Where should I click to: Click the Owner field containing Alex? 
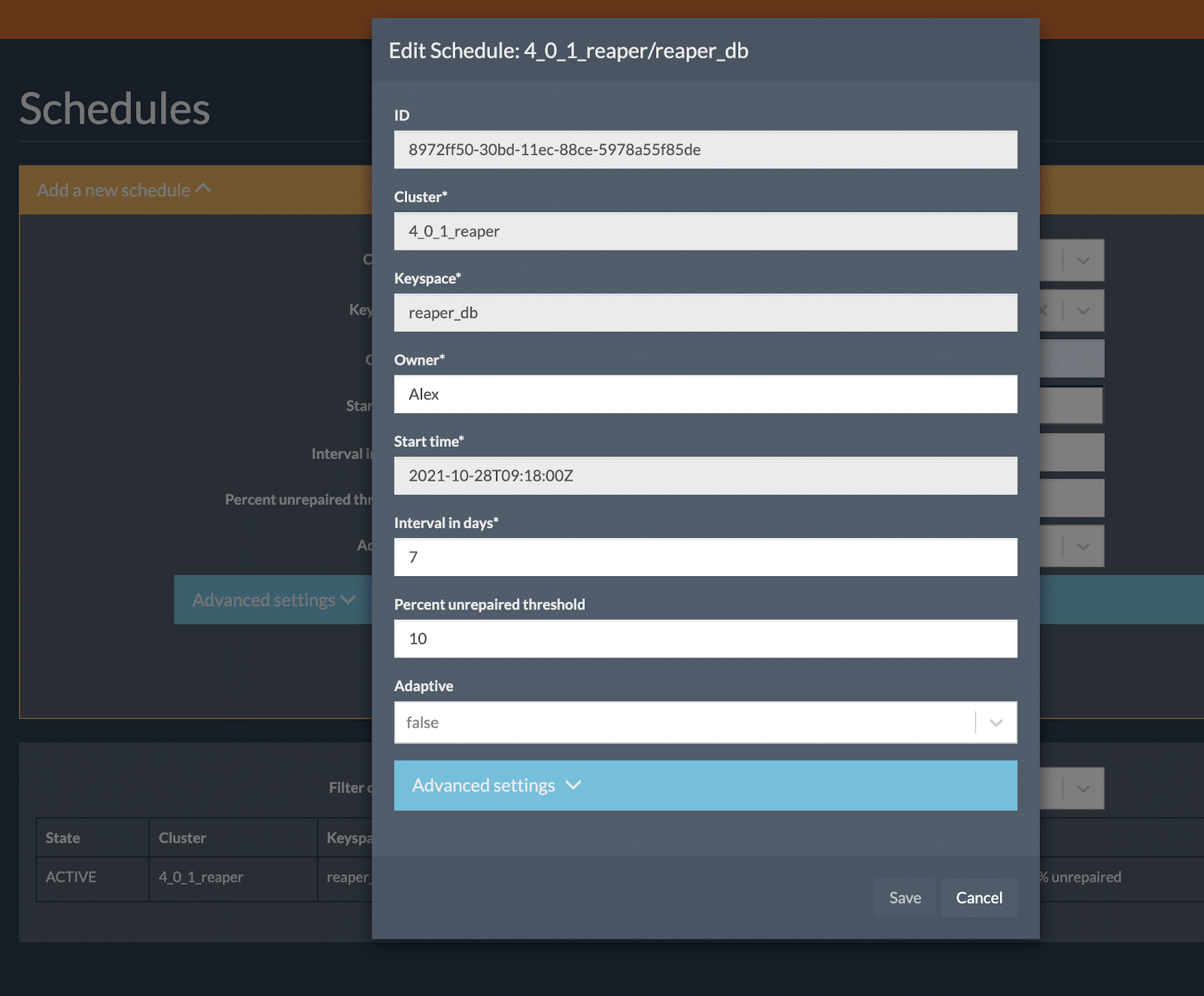pyautogui.click(x=705, y=394)
